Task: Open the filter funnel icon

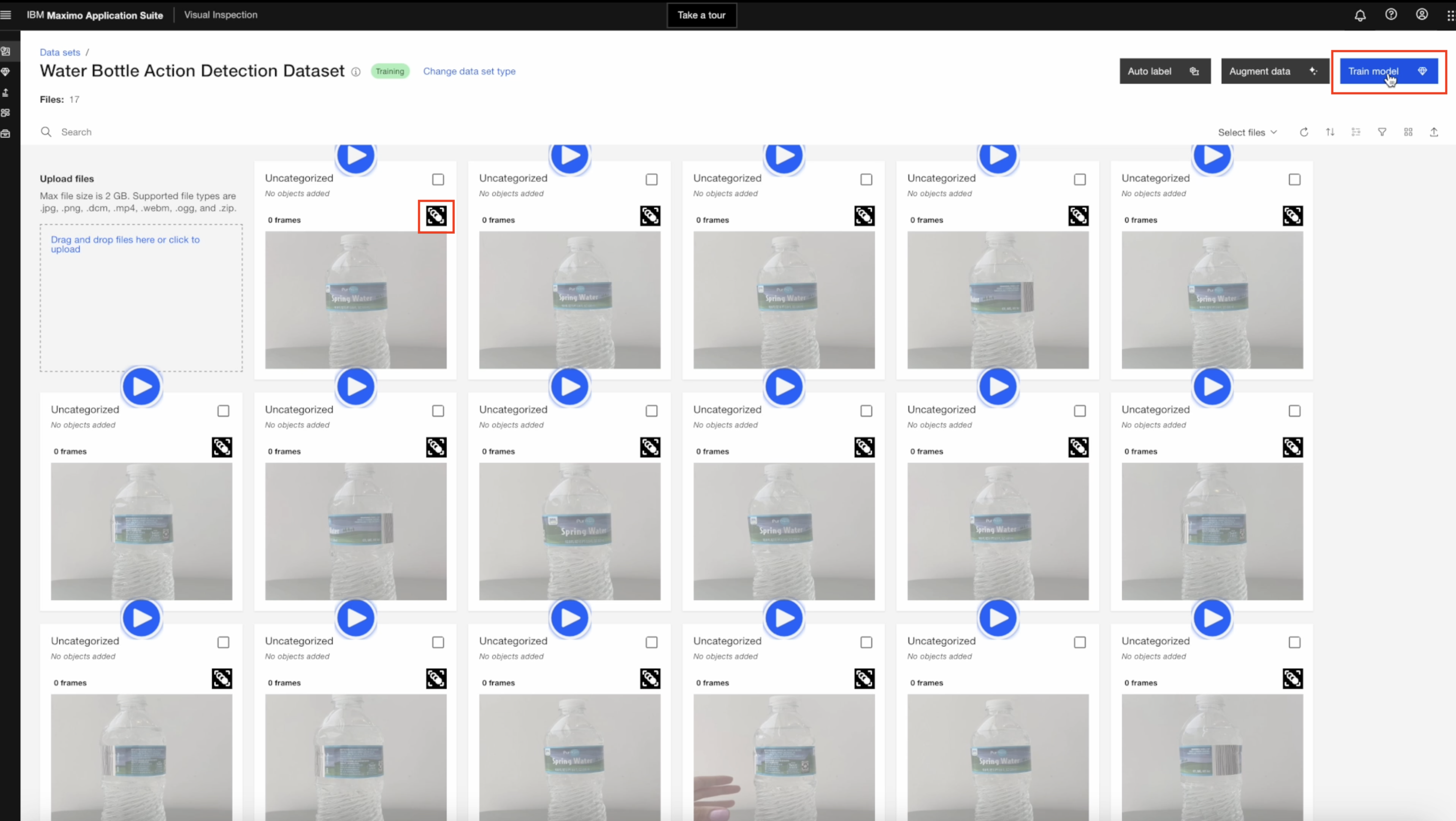Action: click(1382, 132)
